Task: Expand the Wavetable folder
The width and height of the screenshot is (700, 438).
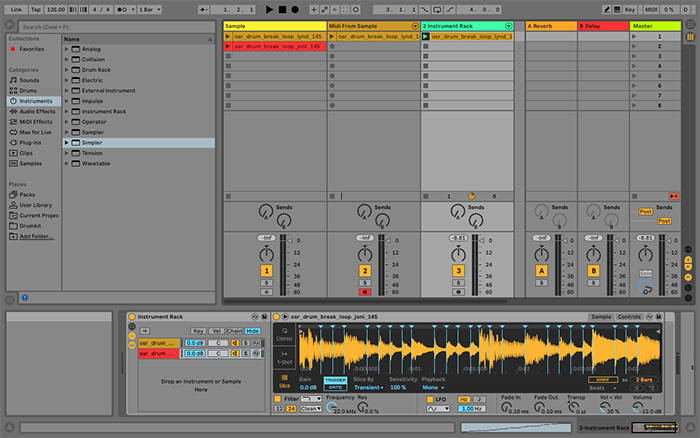Action: pos(67,164)
